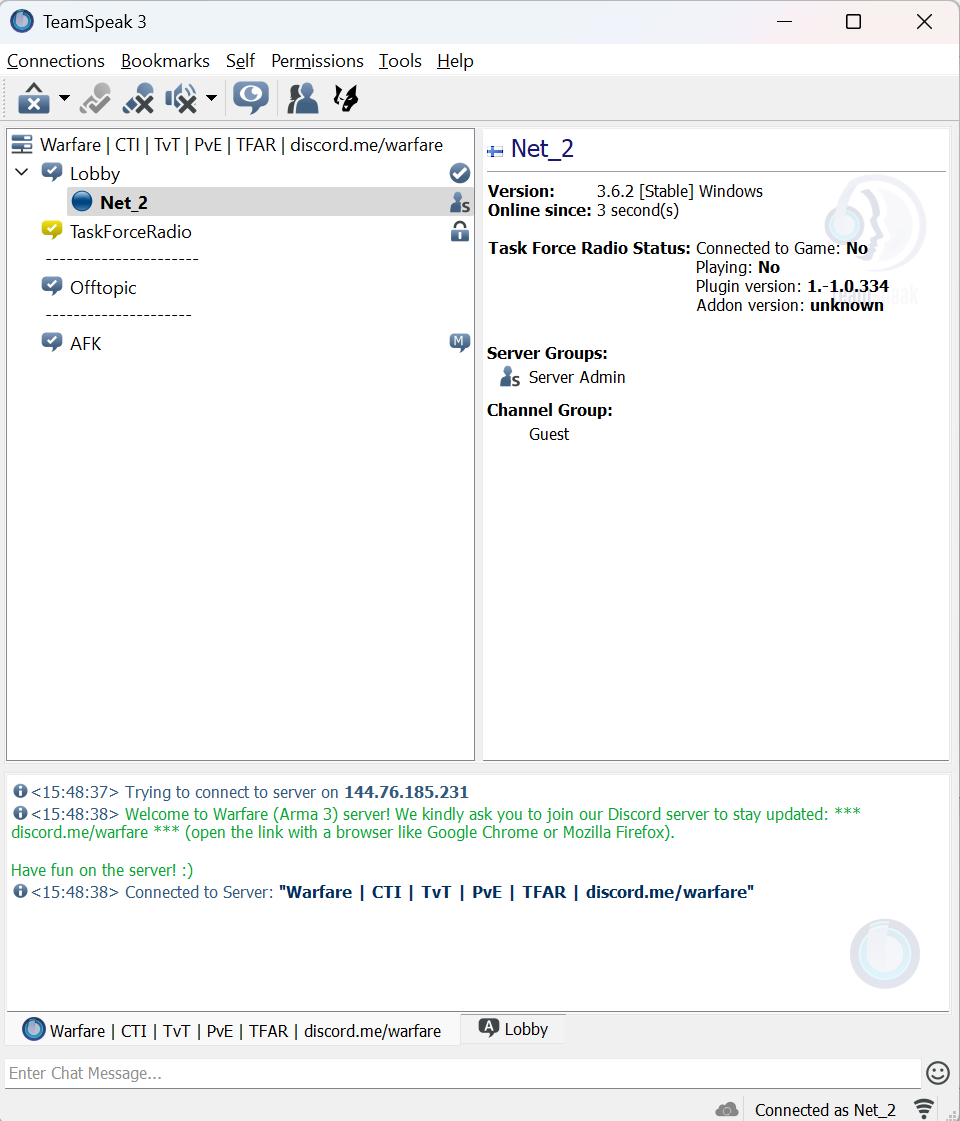Click the Online since value 3 second(s)

638,210
